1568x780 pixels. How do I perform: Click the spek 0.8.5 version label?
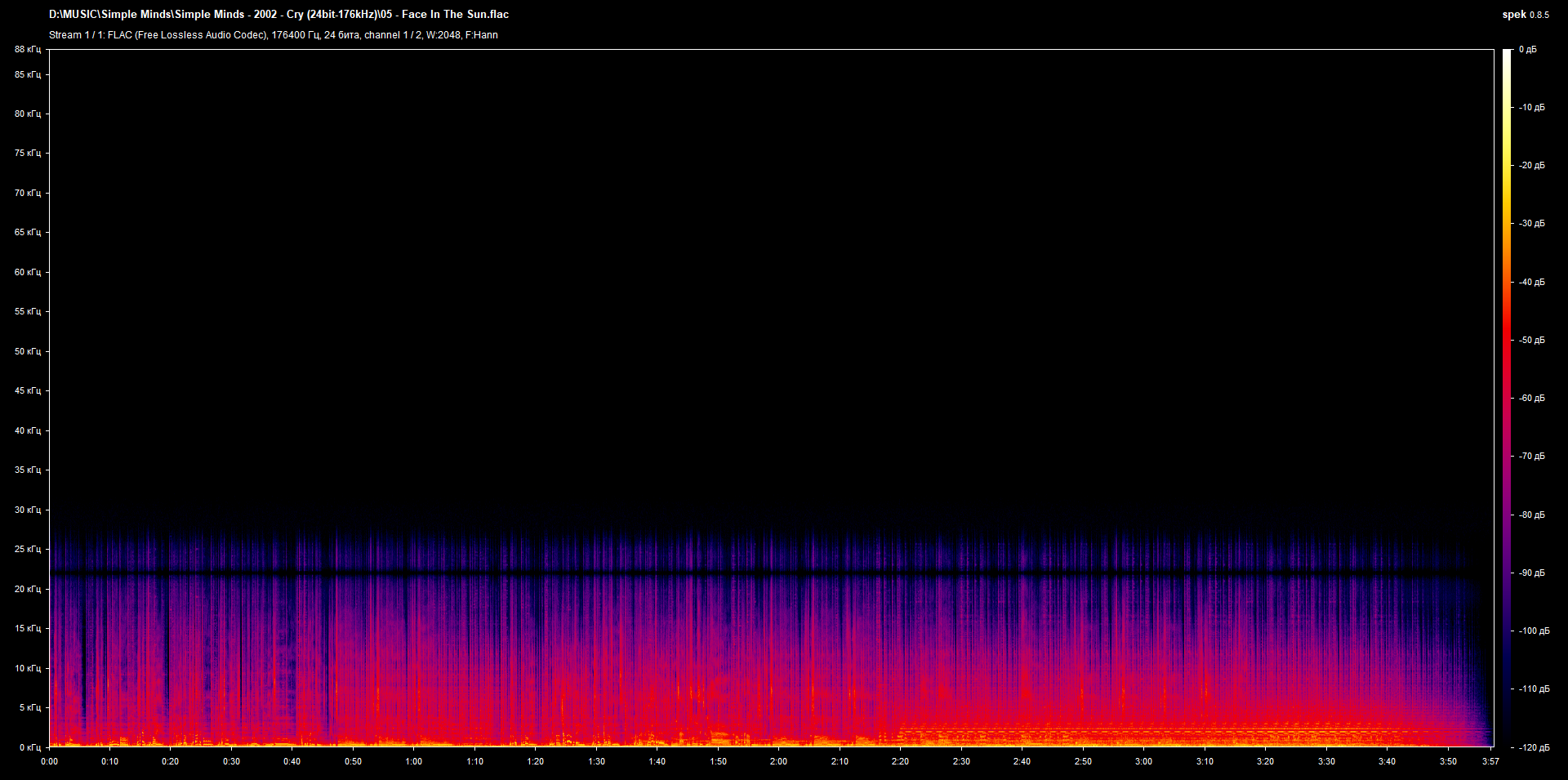tap(1525, 15)
